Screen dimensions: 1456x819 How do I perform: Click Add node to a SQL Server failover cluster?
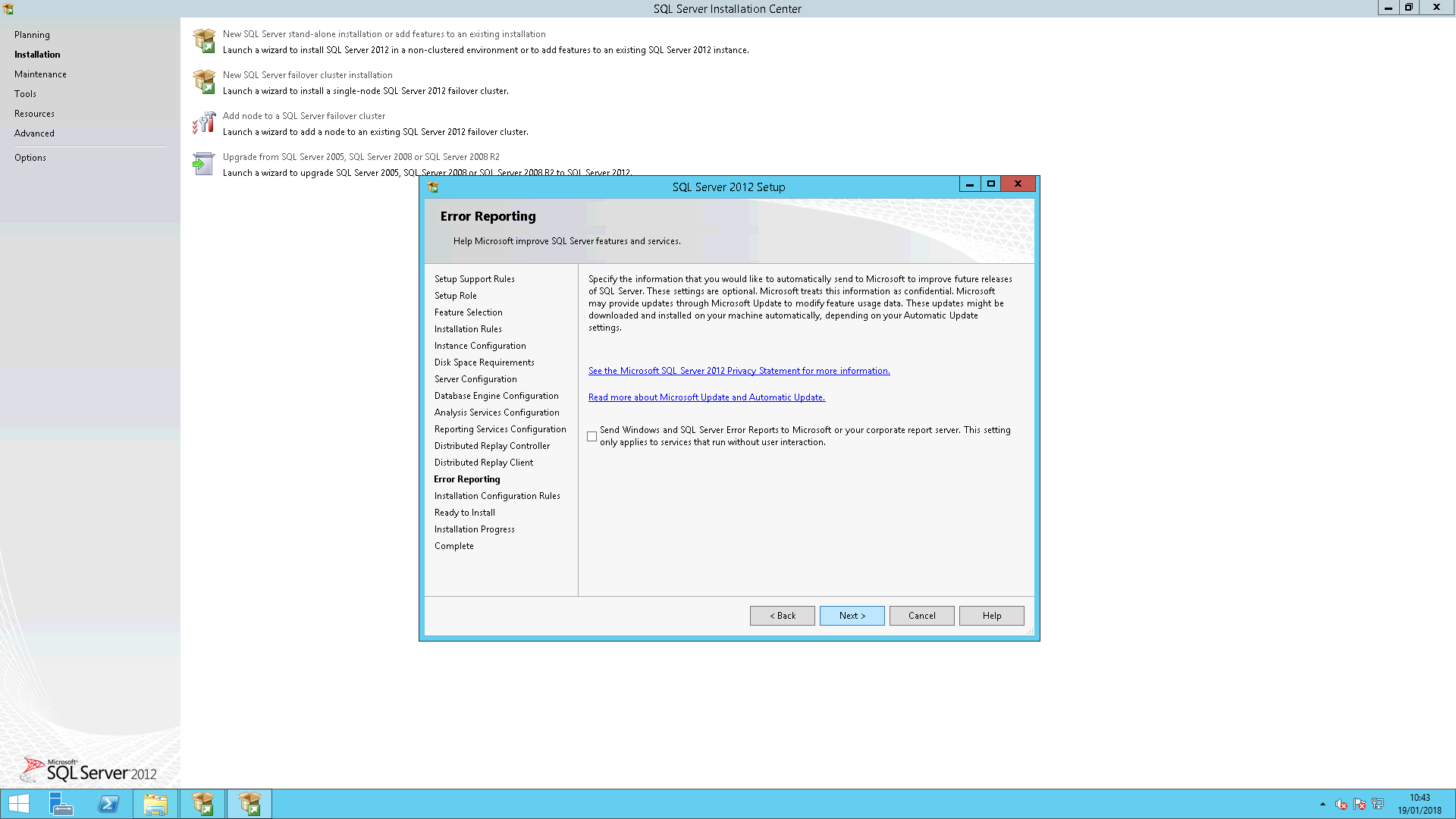click(x=304, y=116)
